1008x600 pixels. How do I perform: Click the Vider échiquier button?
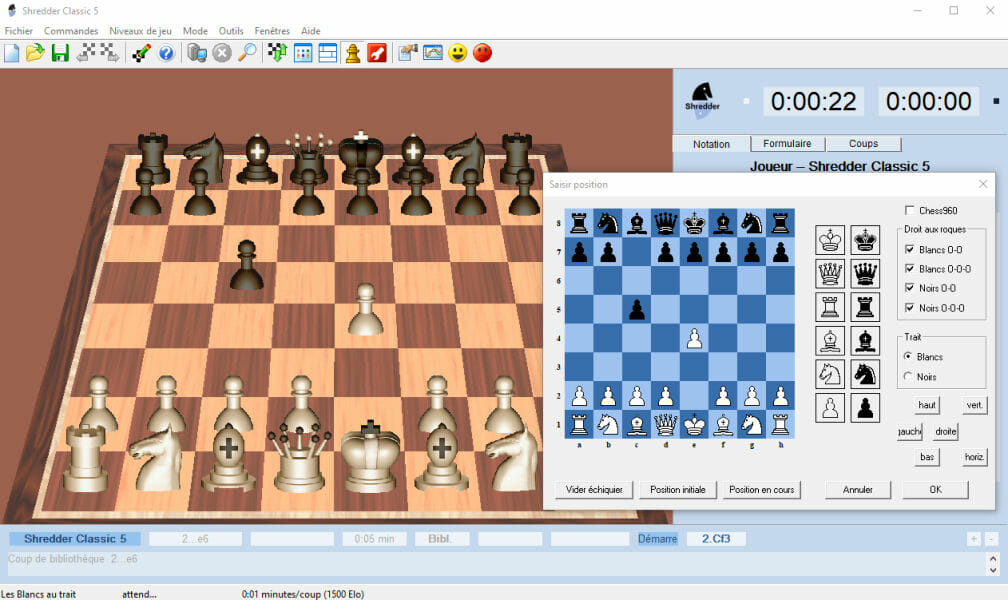(x=594, y=489)
